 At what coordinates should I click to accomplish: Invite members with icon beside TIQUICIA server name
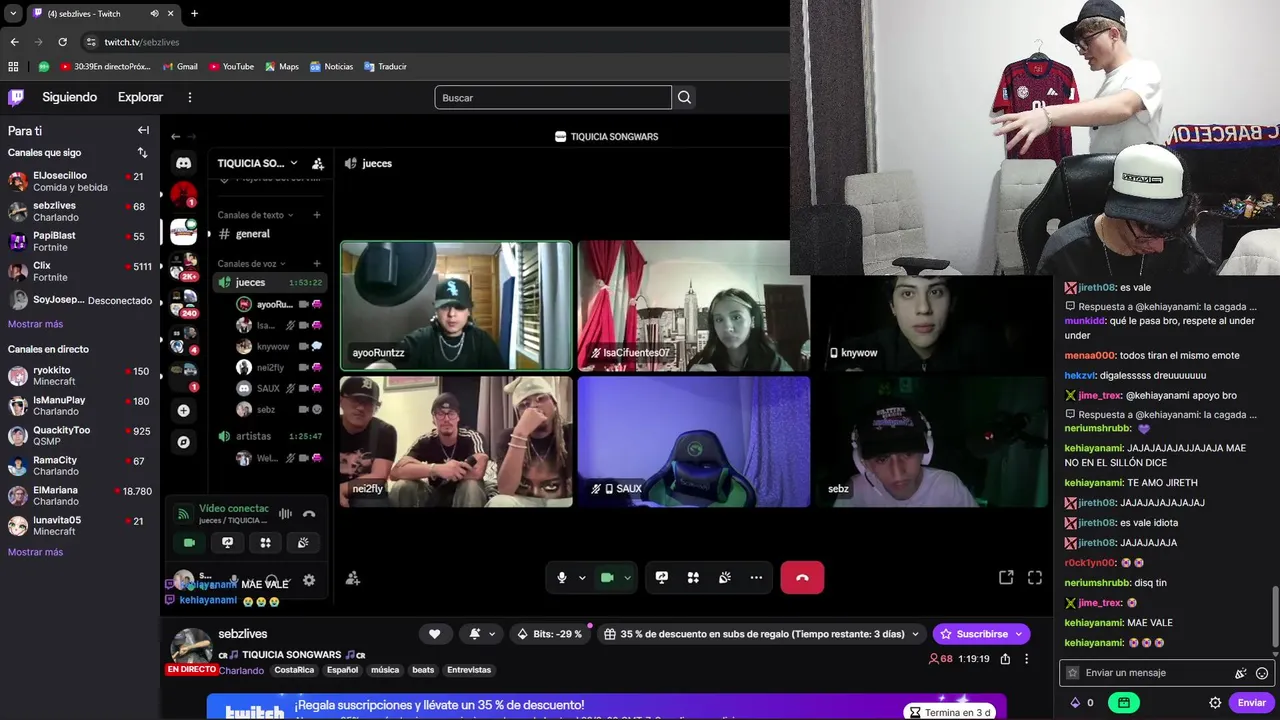pos(317,163)
